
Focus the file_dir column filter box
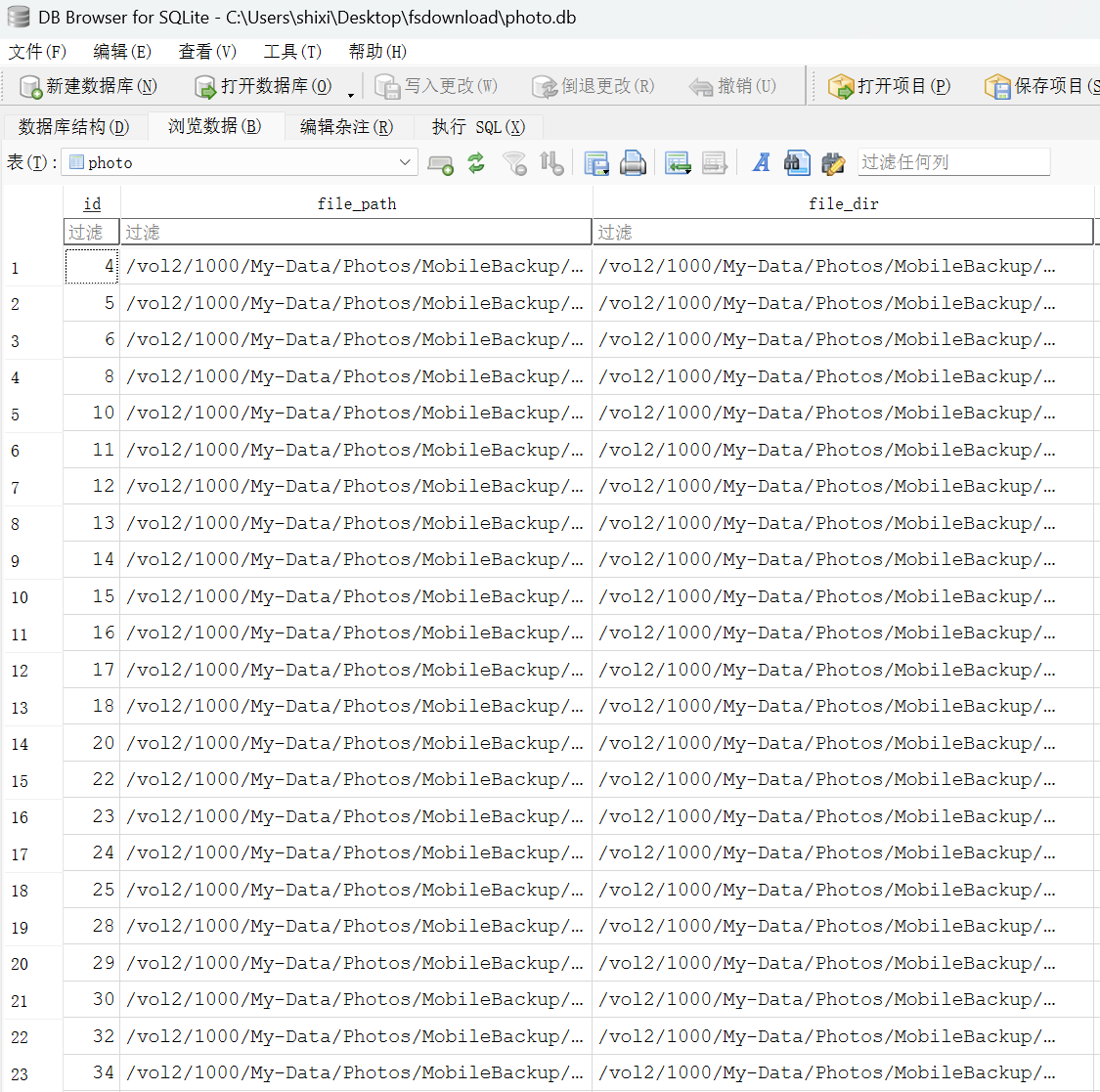[x=843, y=232]
